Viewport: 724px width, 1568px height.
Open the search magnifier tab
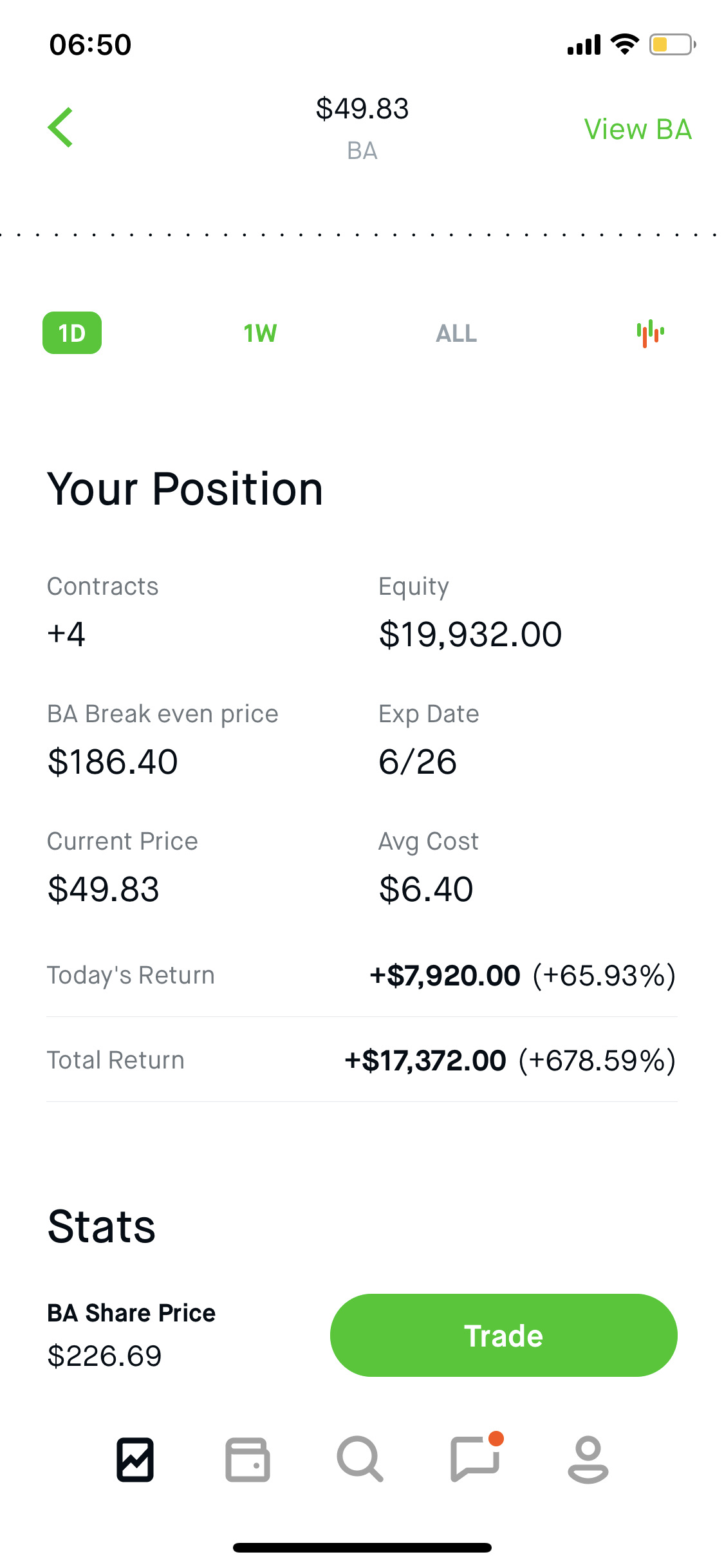tap(360, 1459)
